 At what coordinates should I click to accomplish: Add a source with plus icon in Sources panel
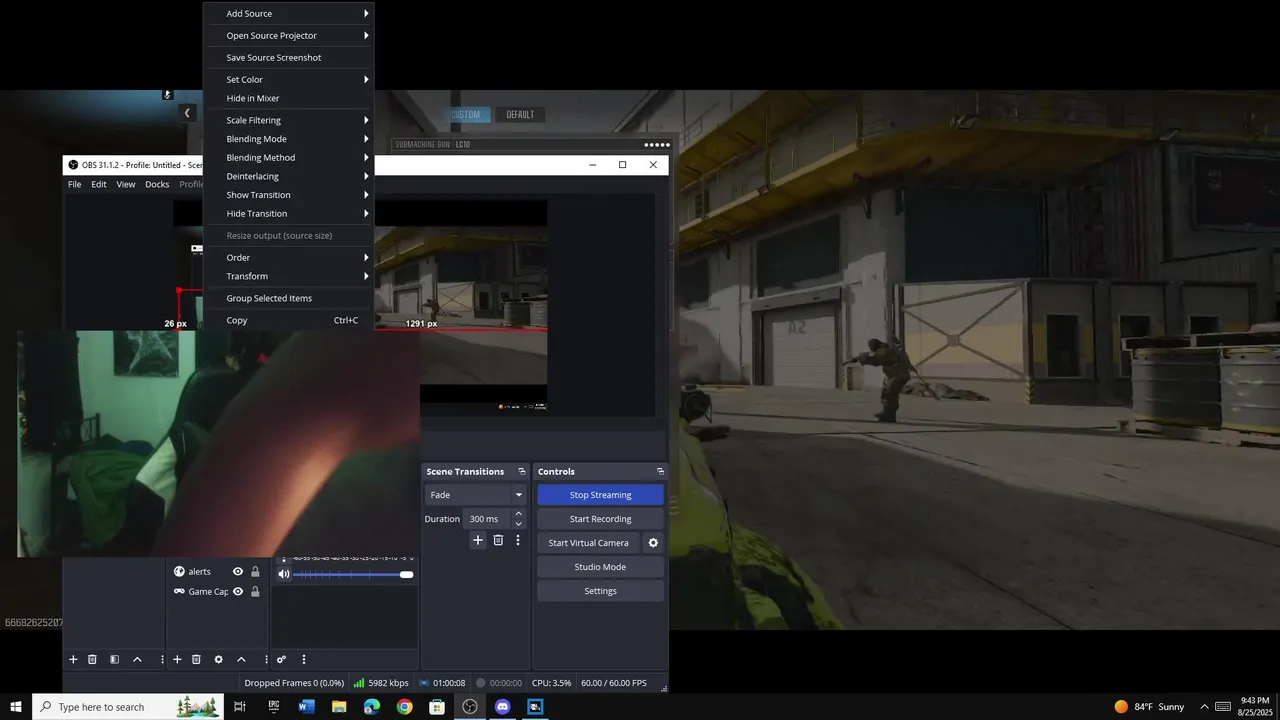tap(177, 659)
